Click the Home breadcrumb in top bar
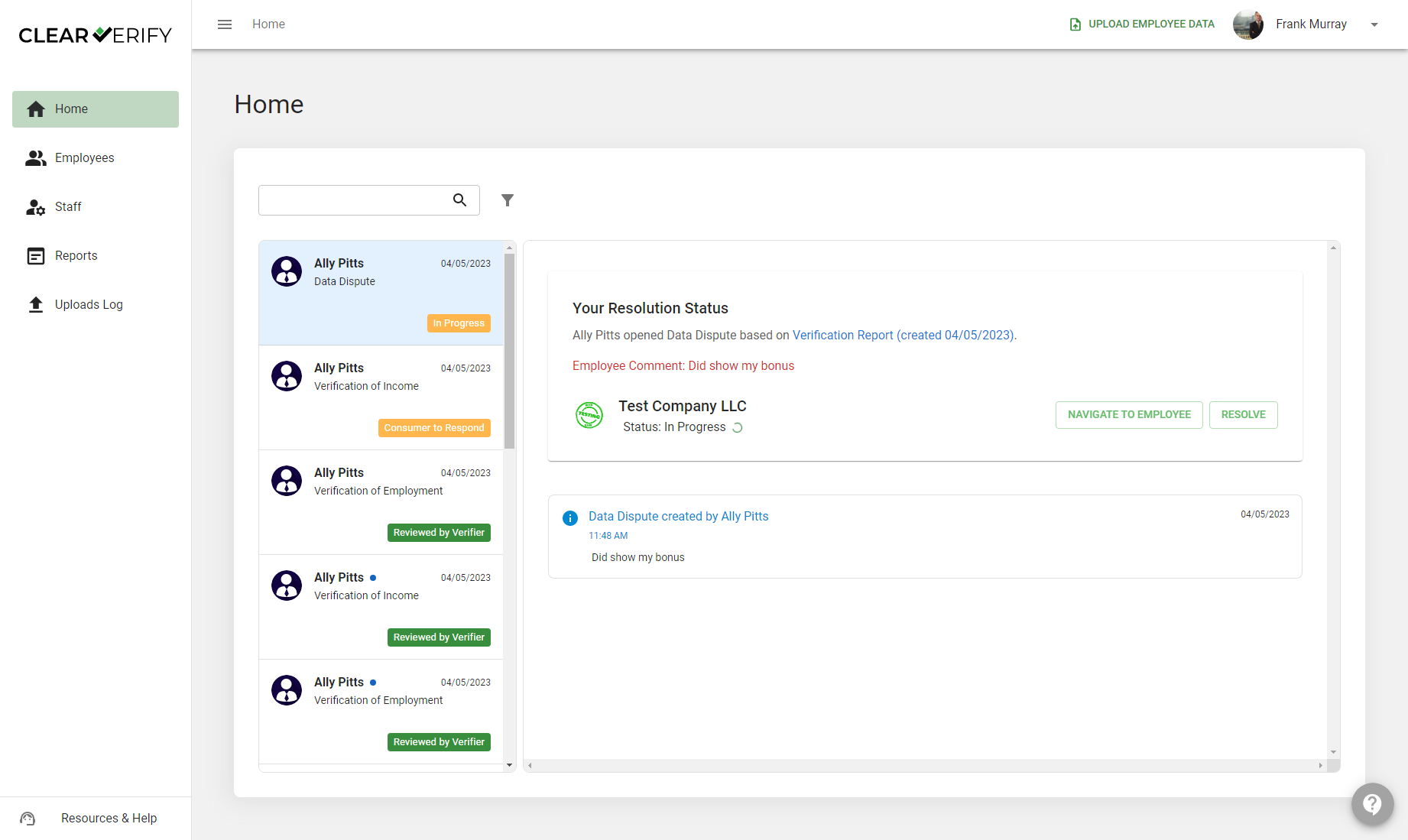The width and height of the screenshot is (1408, 840). coord(268,24)
